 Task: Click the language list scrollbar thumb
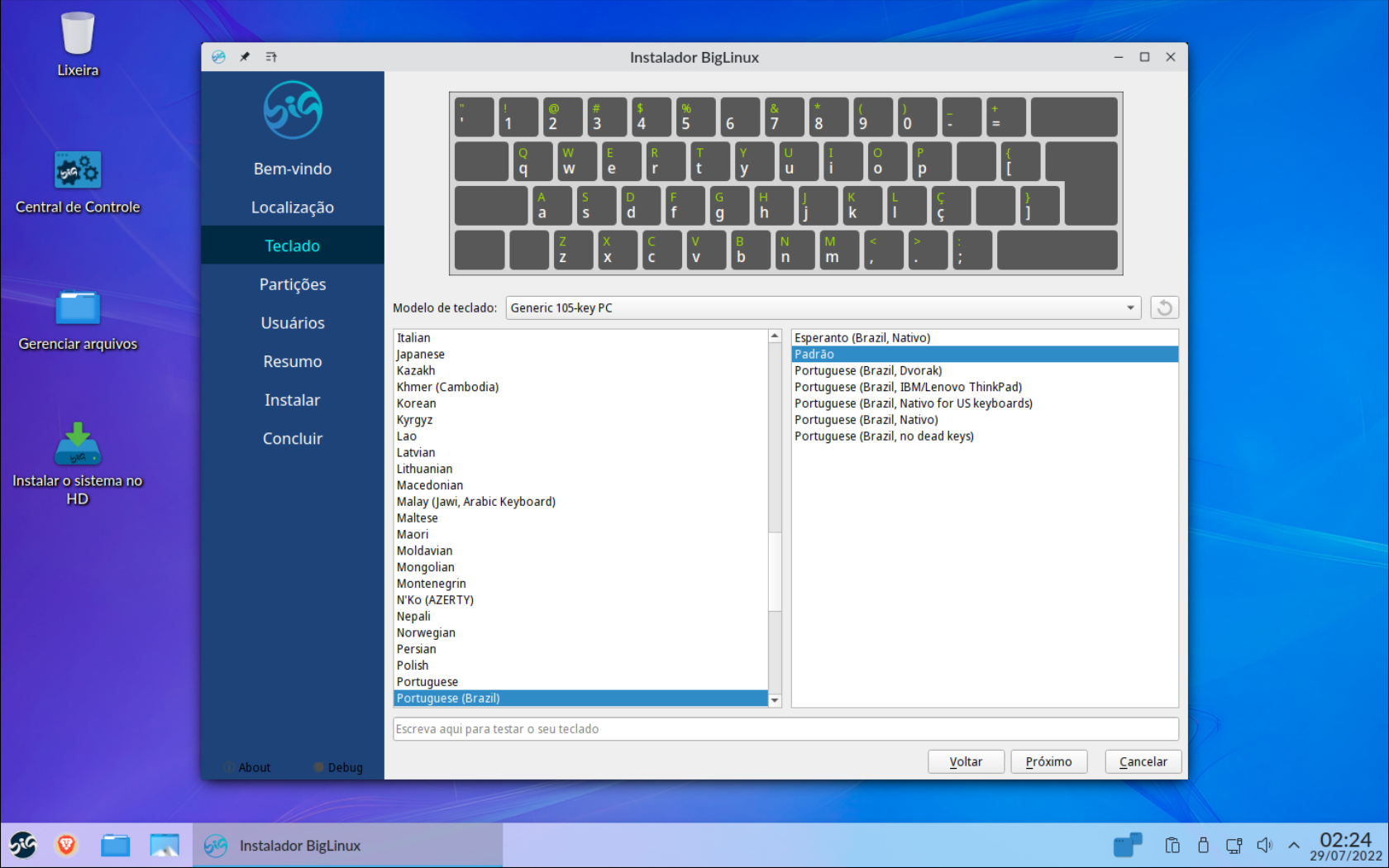pos(775,571)
